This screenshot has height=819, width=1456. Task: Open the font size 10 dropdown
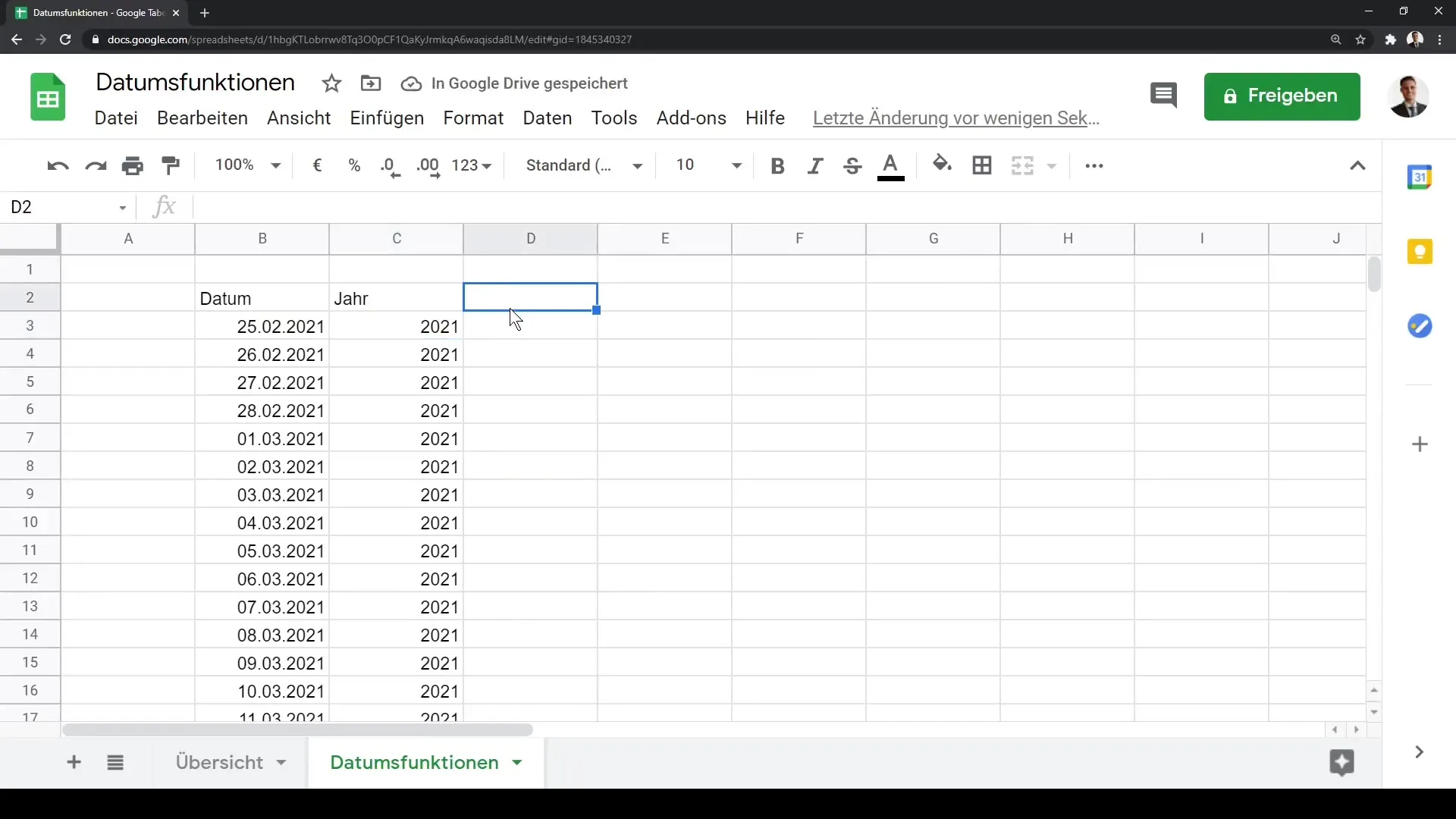(x=708, y=165)
